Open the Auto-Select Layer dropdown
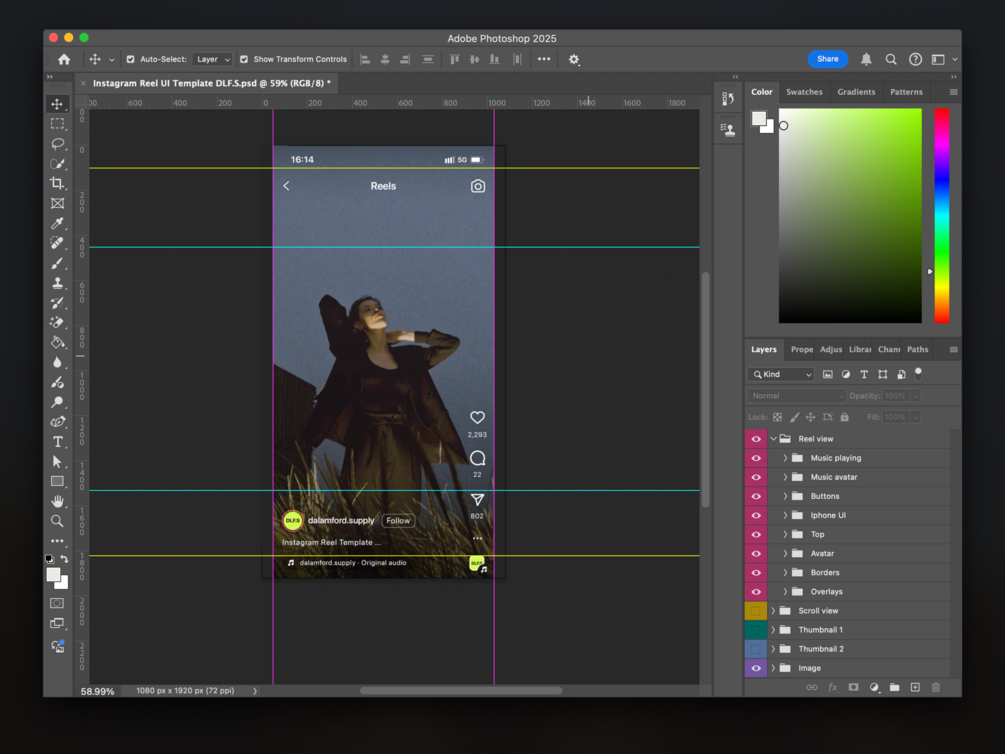 point(212,59)
